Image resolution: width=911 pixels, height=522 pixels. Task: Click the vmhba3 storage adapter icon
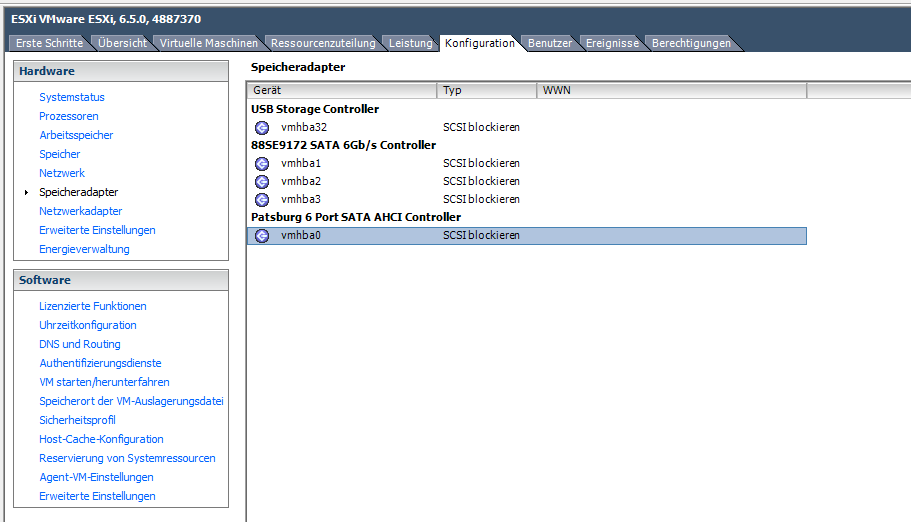(262, 199)
